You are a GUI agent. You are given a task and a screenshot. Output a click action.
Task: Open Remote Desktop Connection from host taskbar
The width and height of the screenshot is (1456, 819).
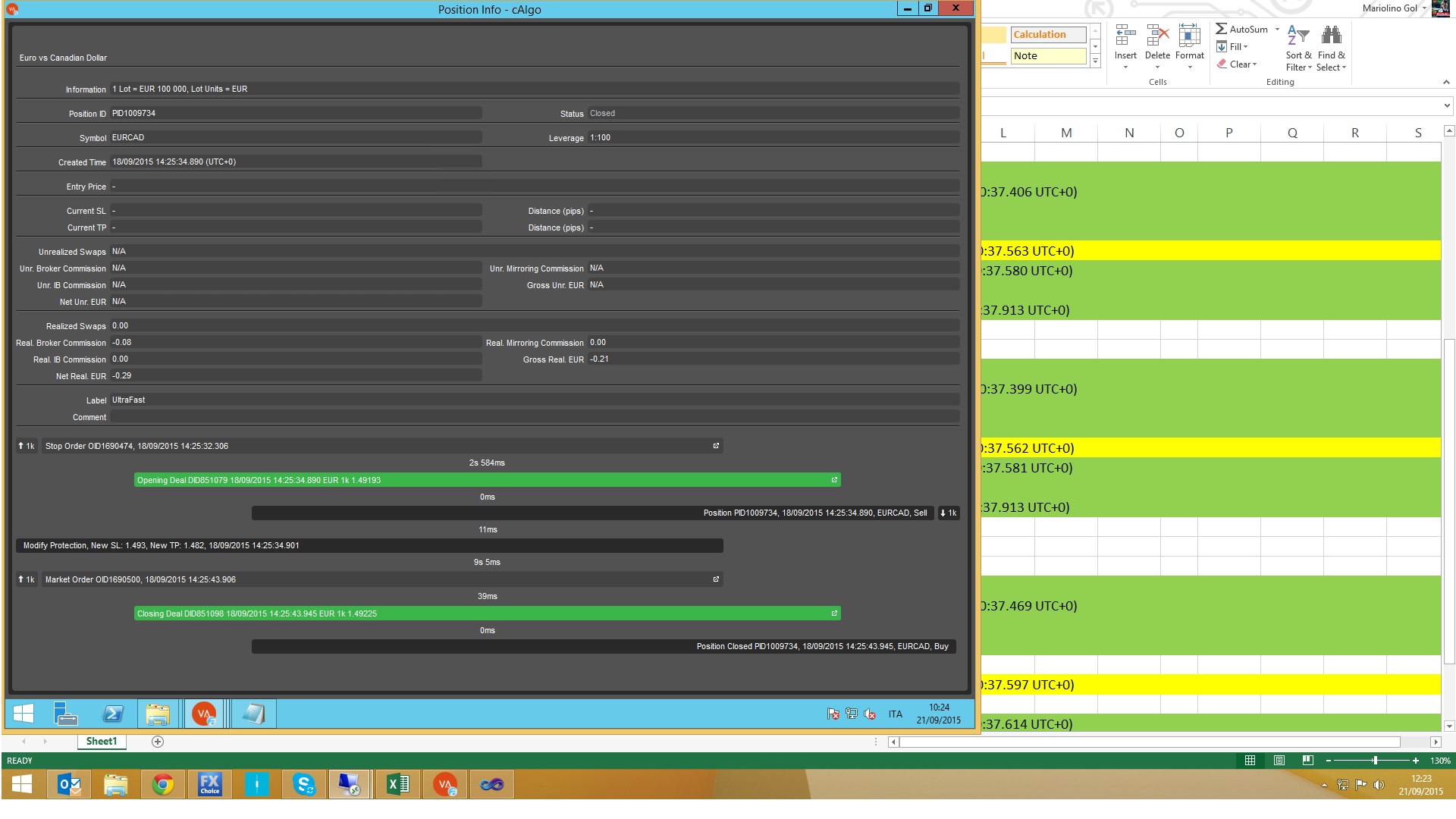click(350, 785)
